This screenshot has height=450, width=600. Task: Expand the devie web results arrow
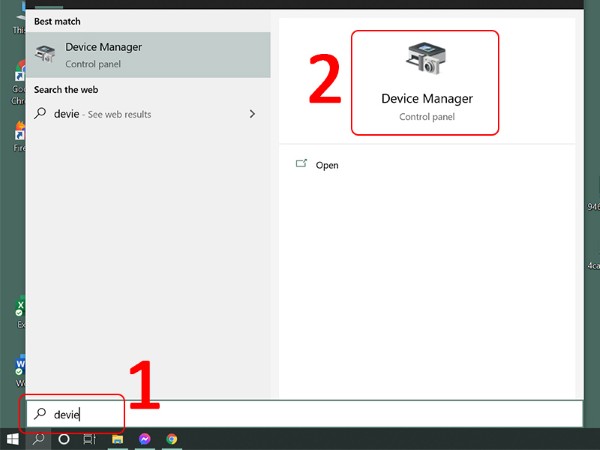coord(252,114)
